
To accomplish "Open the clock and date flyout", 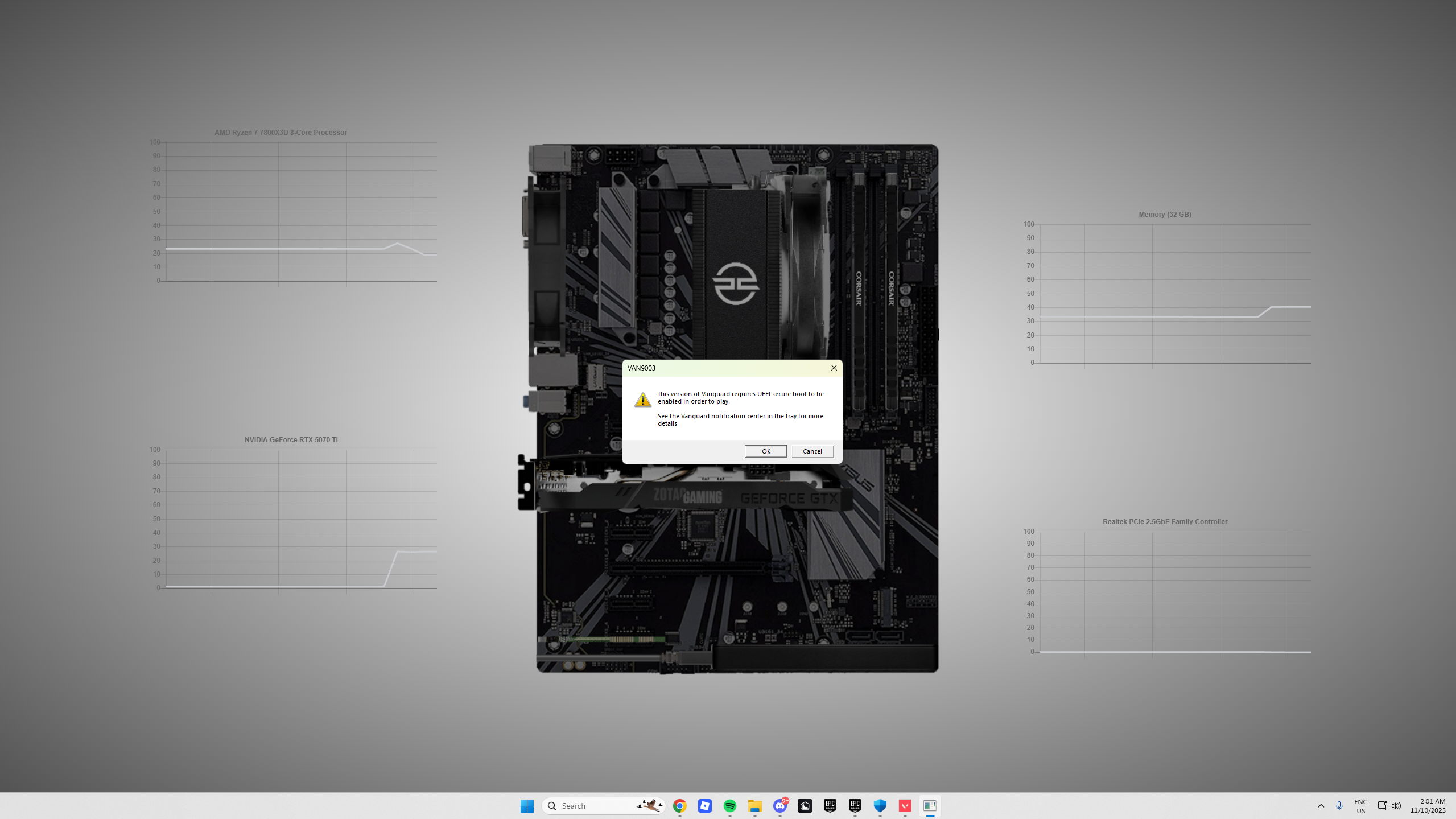I will tap(1428, 806).
